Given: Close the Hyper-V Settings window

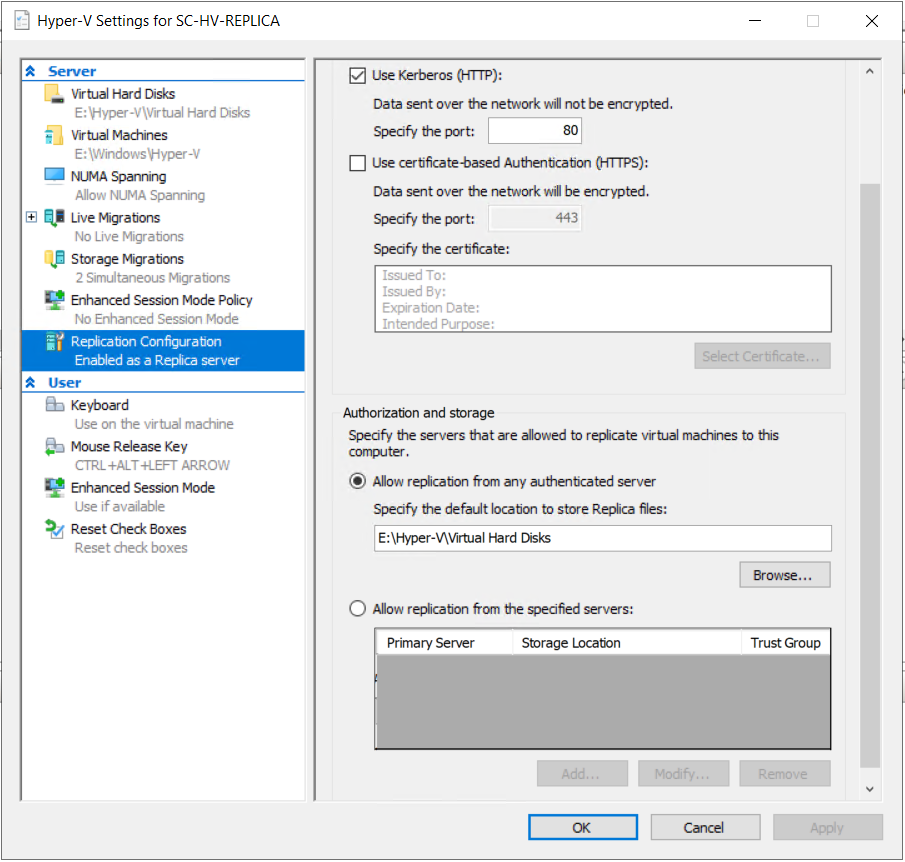Looking at the screenshot, I should [872, 21].
